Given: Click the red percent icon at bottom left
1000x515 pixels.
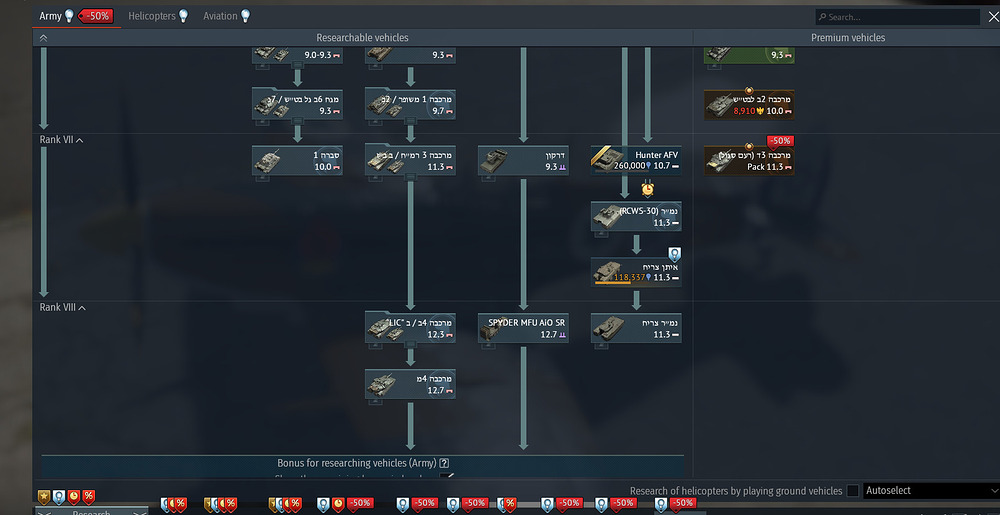Looking at the screenshot, I should tap(89, 495).
